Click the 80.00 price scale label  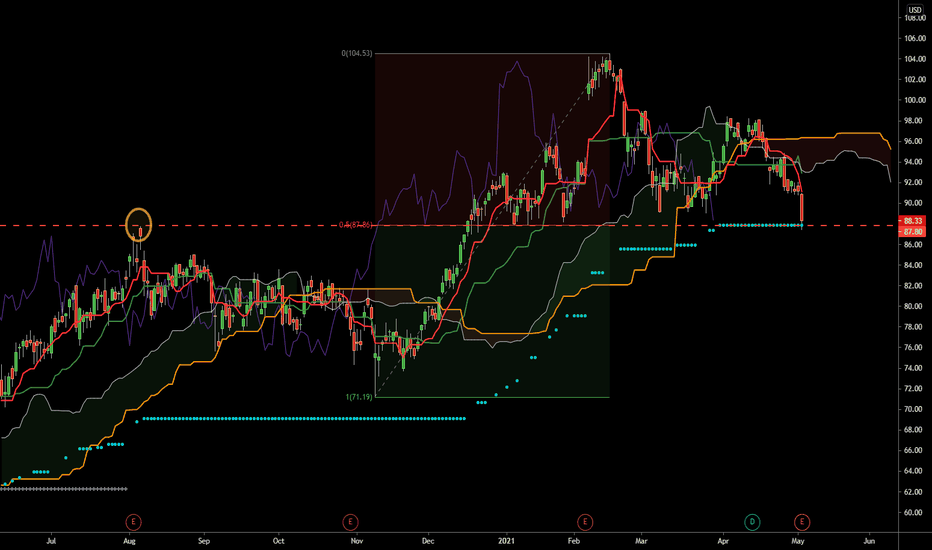click(x=914, y=306)
